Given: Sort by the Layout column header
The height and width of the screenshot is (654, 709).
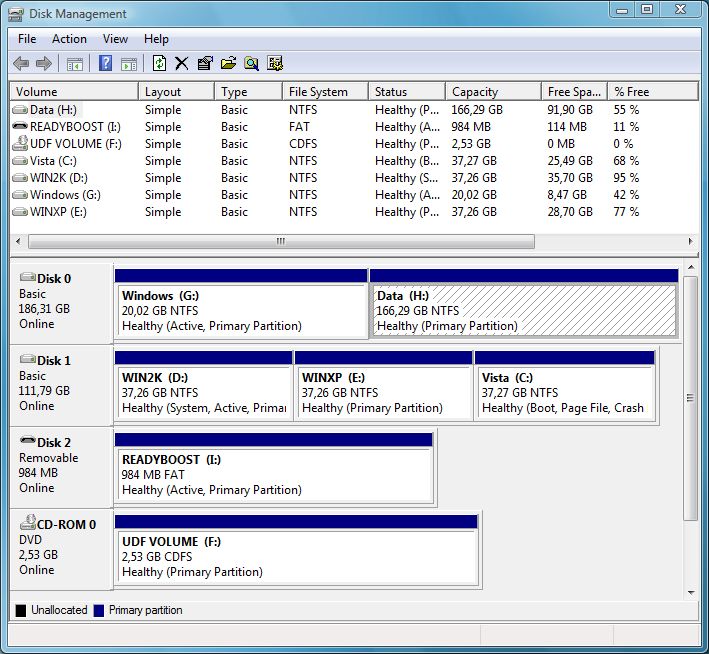Looking at the screenshot, I should click(176, 91).
